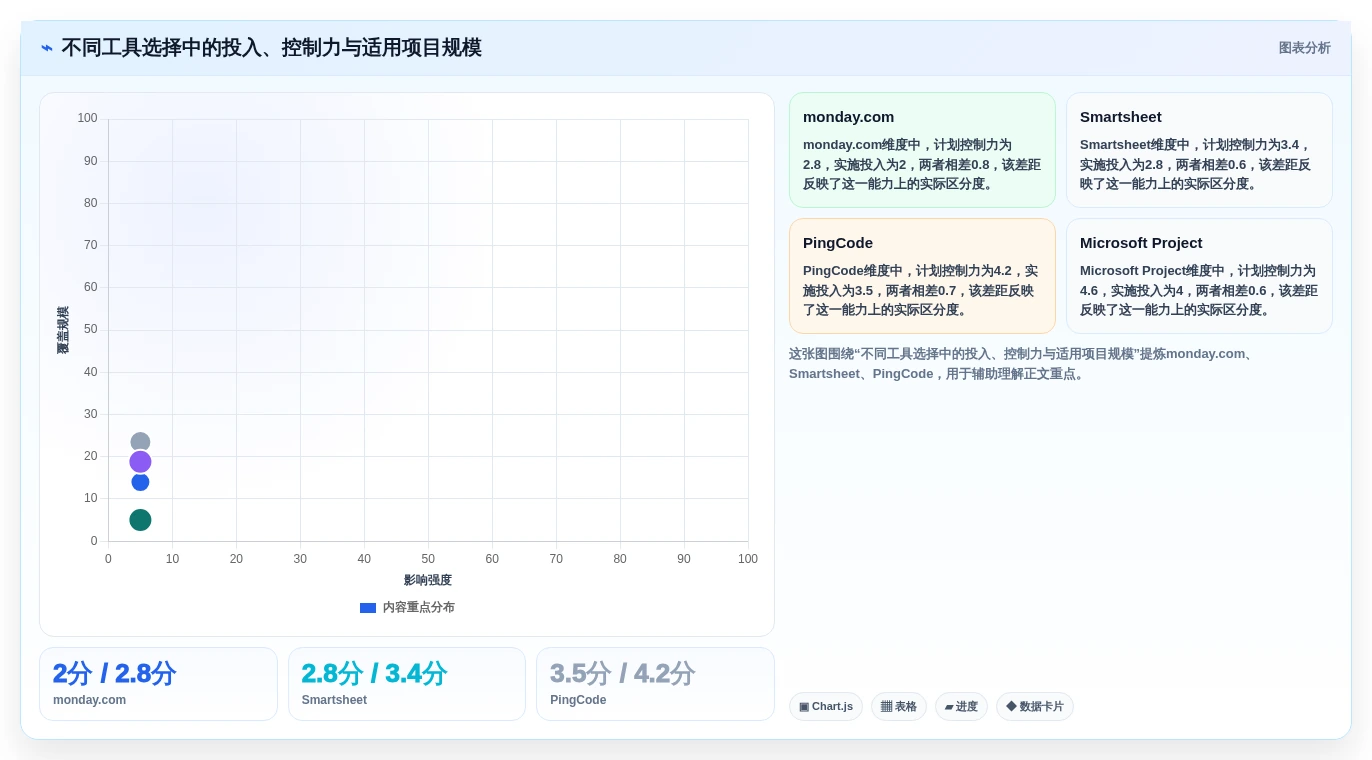Toggle the 内容重点分布 legend entry
Viewport: 1372px width, 760px height.
click(407, 607)
